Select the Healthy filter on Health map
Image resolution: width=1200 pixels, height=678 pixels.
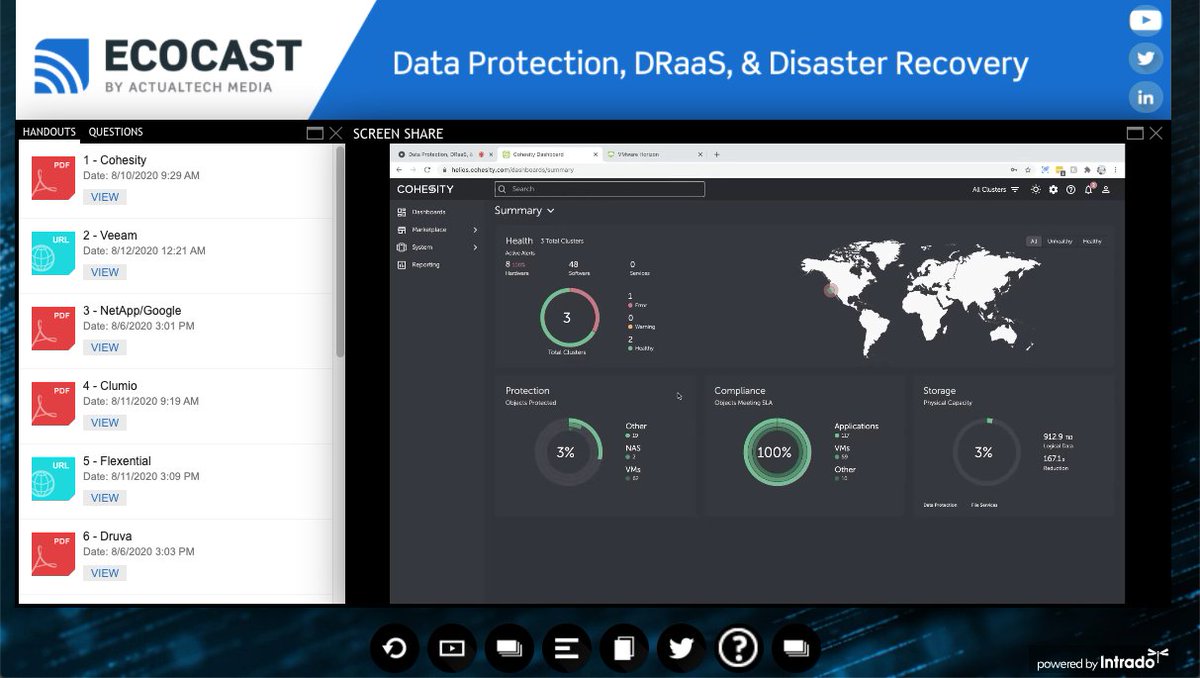click(1092, 241)
